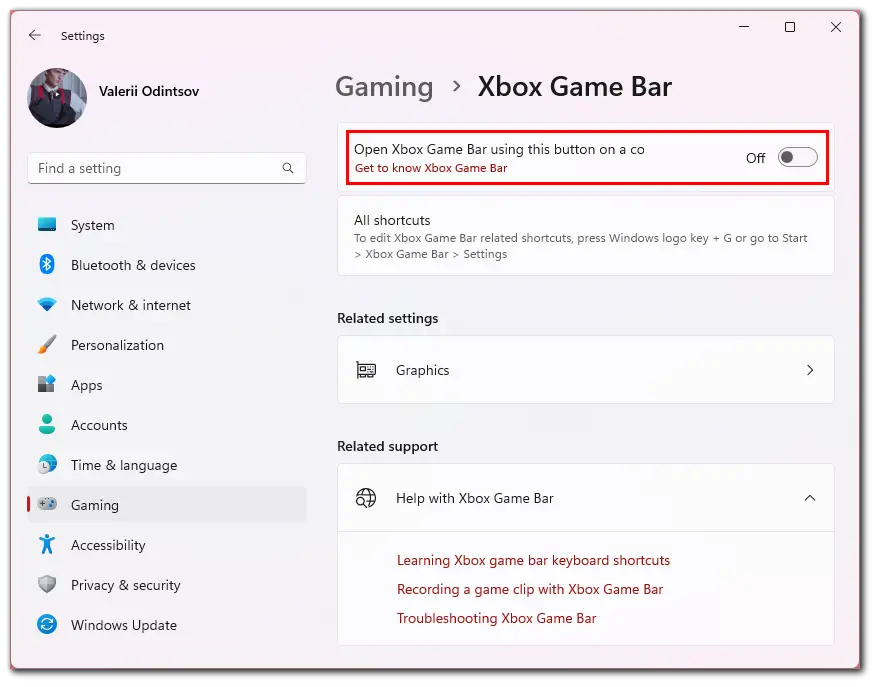Image resolution: width=878 pixels, height=687 pixels.
Task: Click the search magnifier icon
Action: click(288, 168)
